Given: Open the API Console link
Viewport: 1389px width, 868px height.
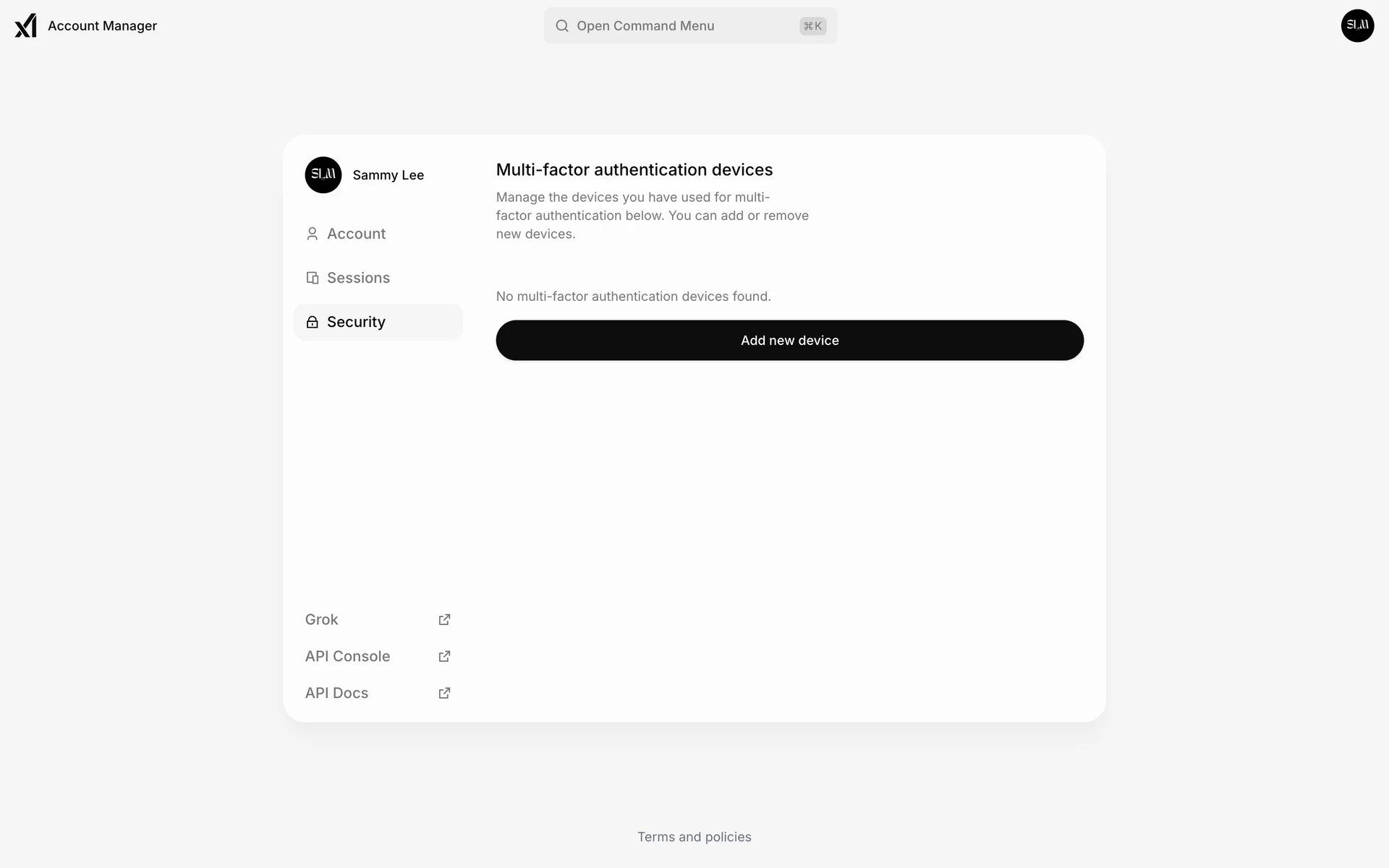Looking at the screenshot, I should pos(347,657).
